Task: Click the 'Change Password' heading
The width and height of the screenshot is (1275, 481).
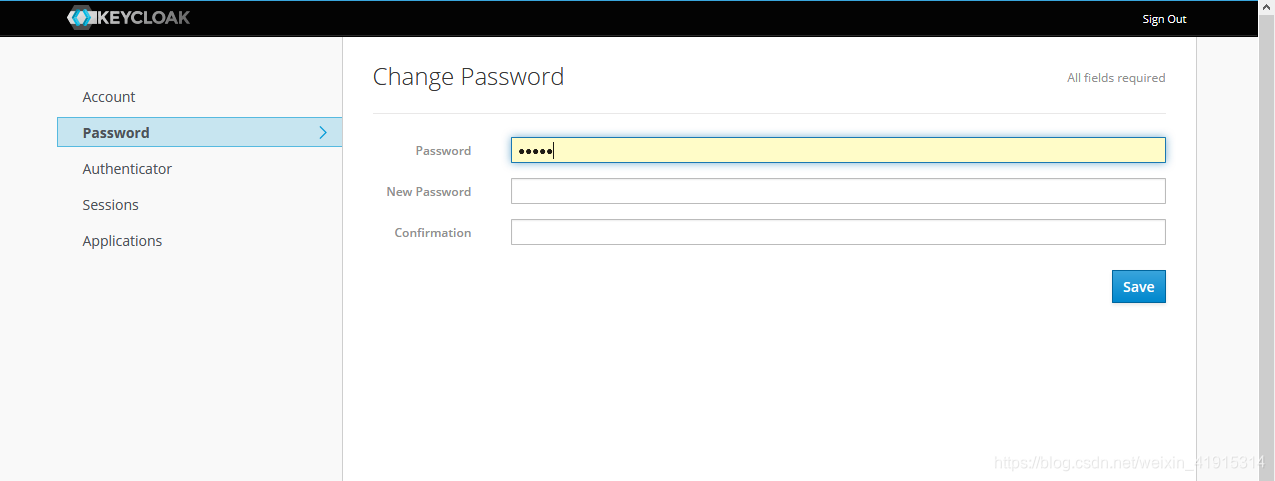Action: (x=468, y=77)
